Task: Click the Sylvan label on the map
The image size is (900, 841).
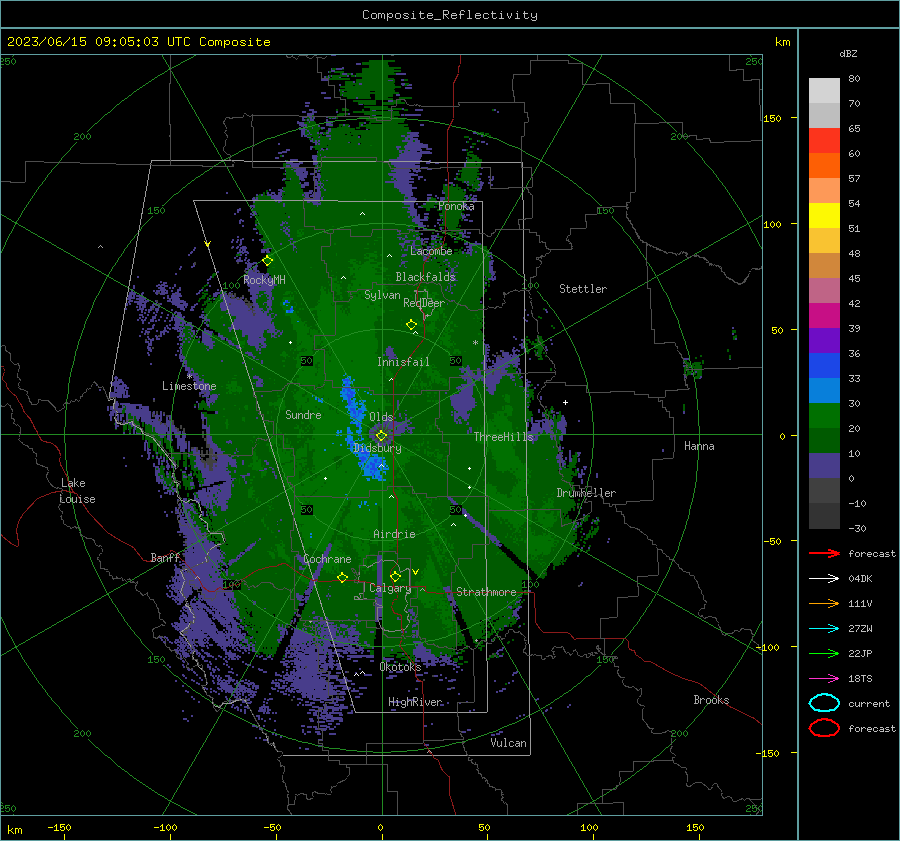Action: (x=382, y=295)
